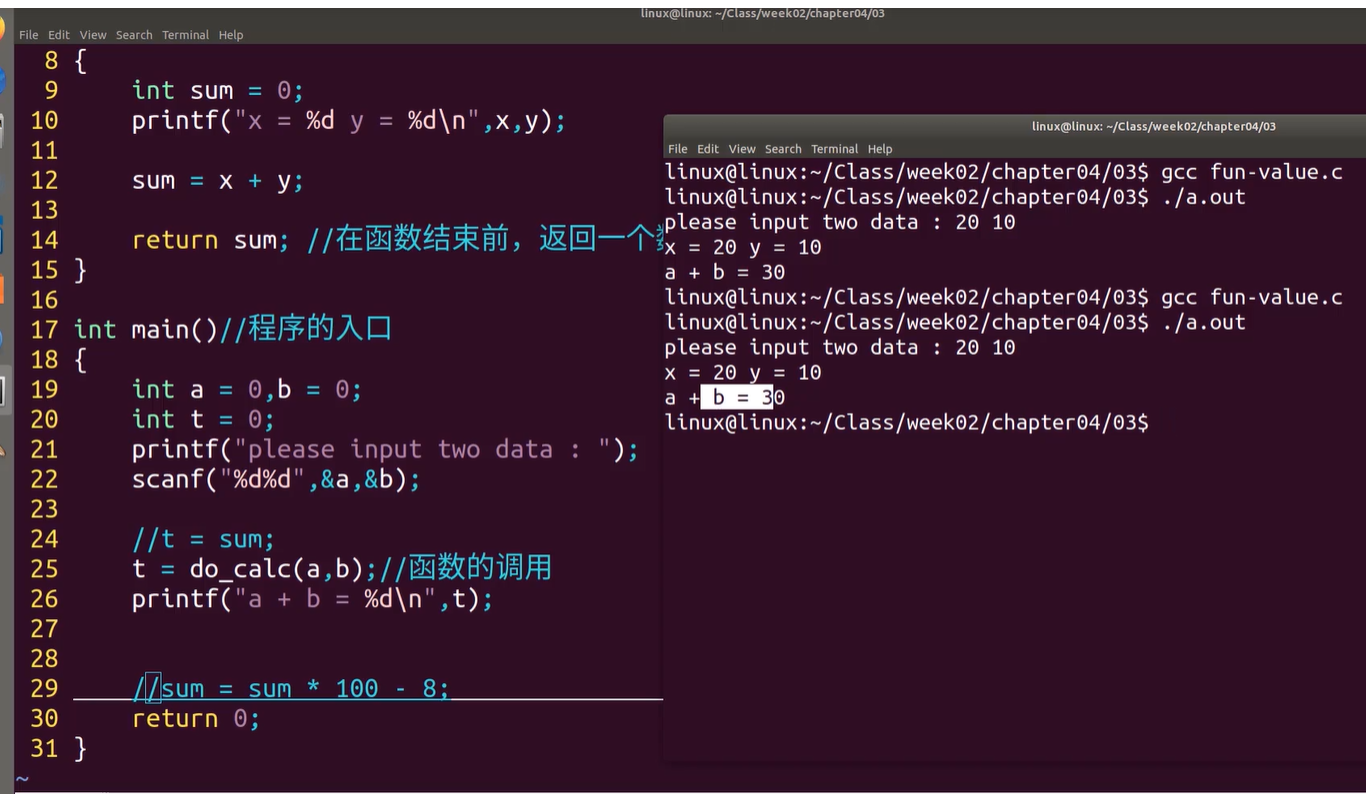
Task: Click the scanf("%d%d",&a,&b) line
Action: coord(276,479)
